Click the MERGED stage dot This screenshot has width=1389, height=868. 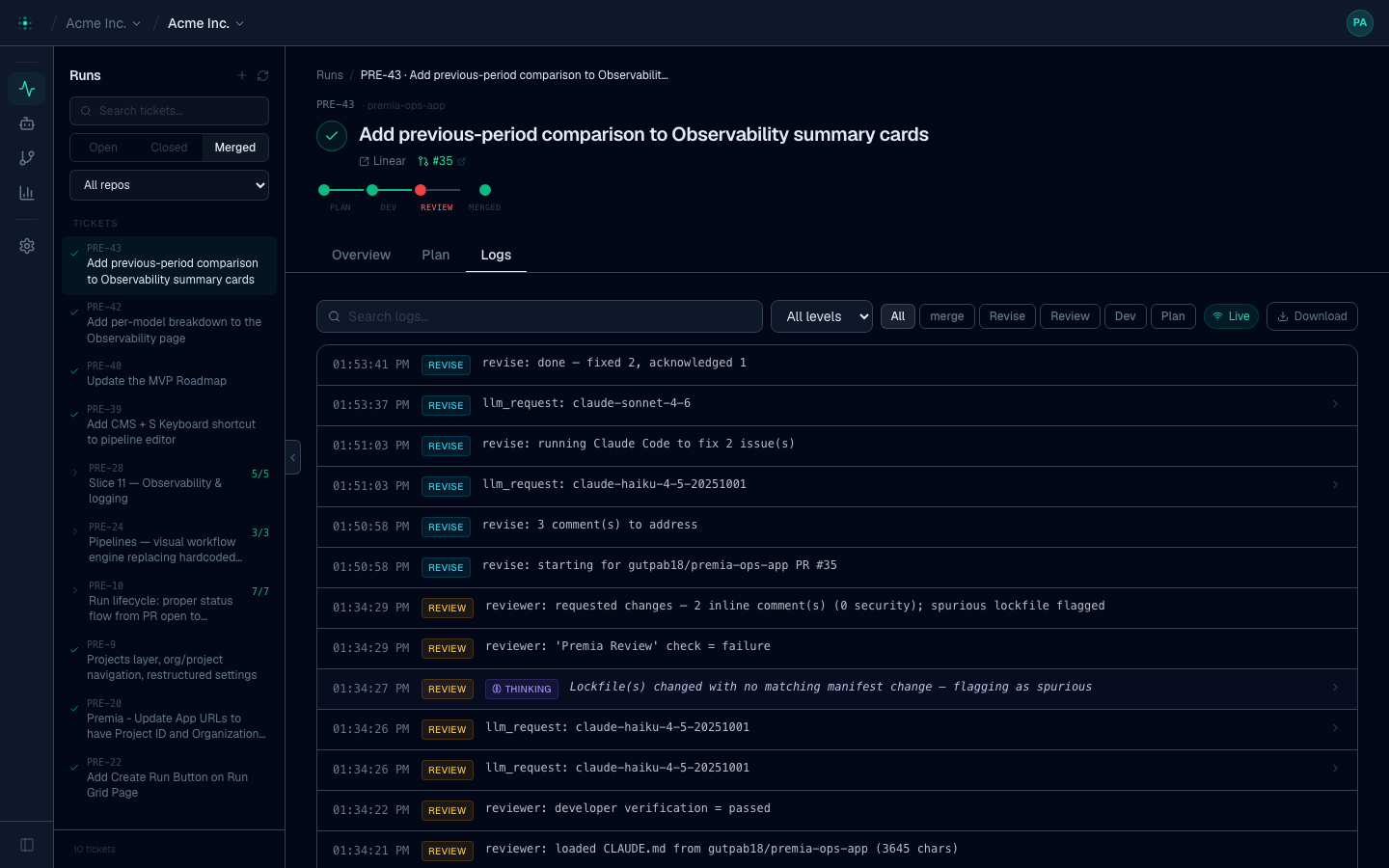[485, 190]
